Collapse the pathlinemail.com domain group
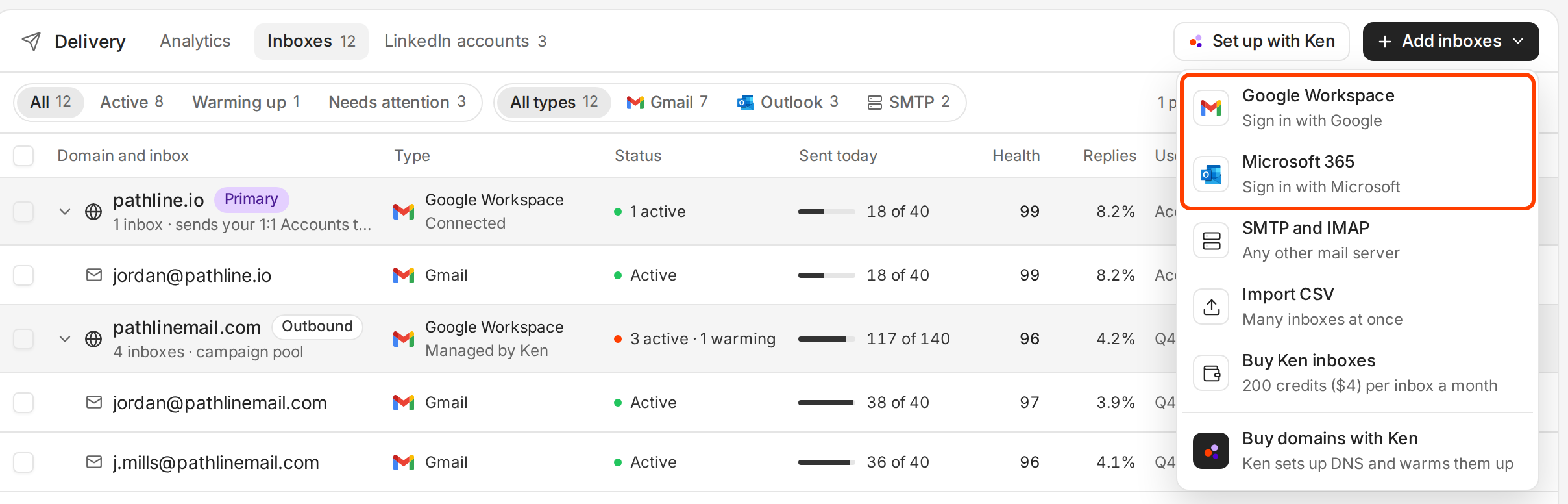This screenshot has width=1568, height=504. (x=65, y=339)
